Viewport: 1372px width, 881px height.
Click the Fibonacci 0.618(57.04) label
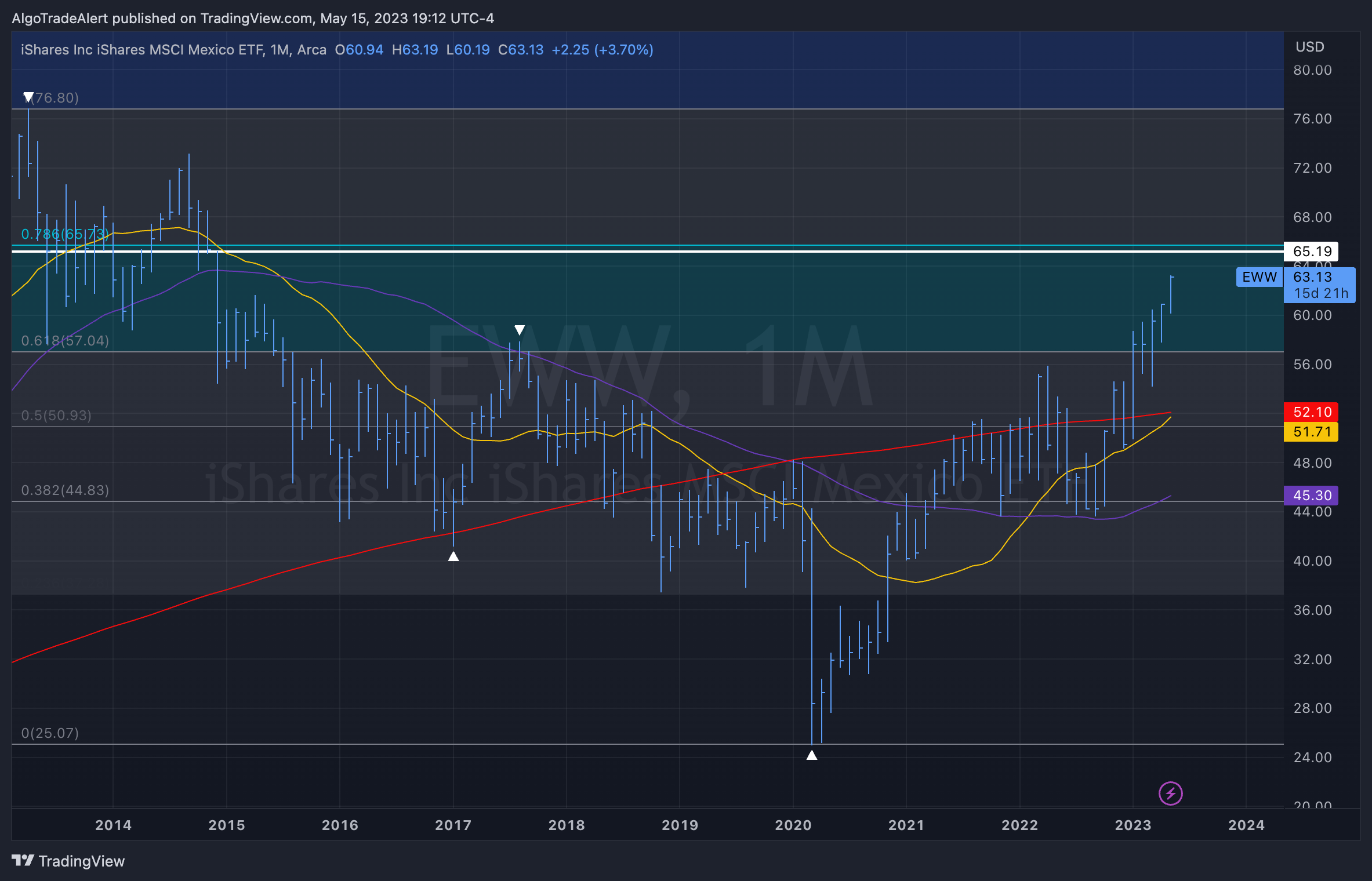[65, 341]
